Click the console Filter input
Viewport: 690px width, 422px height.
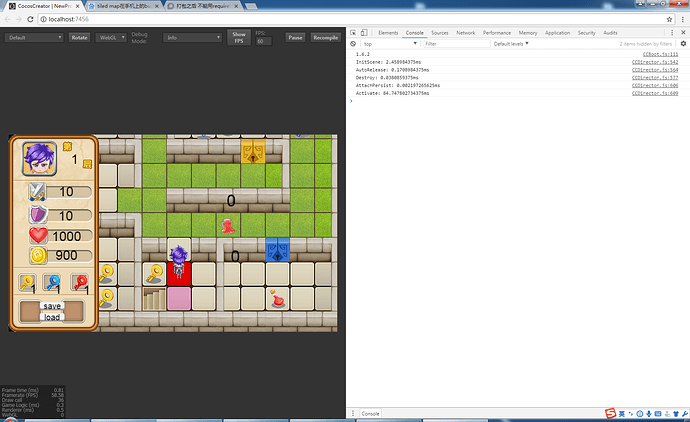click(x=456, y=44)
